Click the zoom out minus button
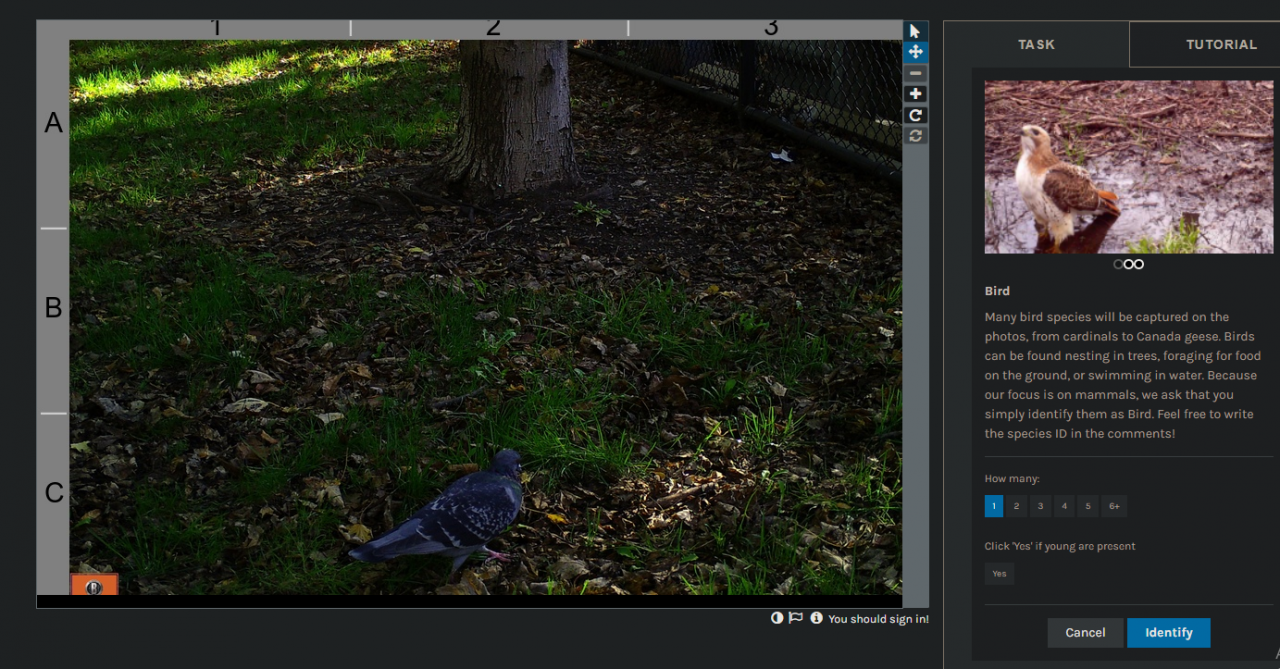The image size is (1280, 669). pyautogui.click(x=915, y=73)
